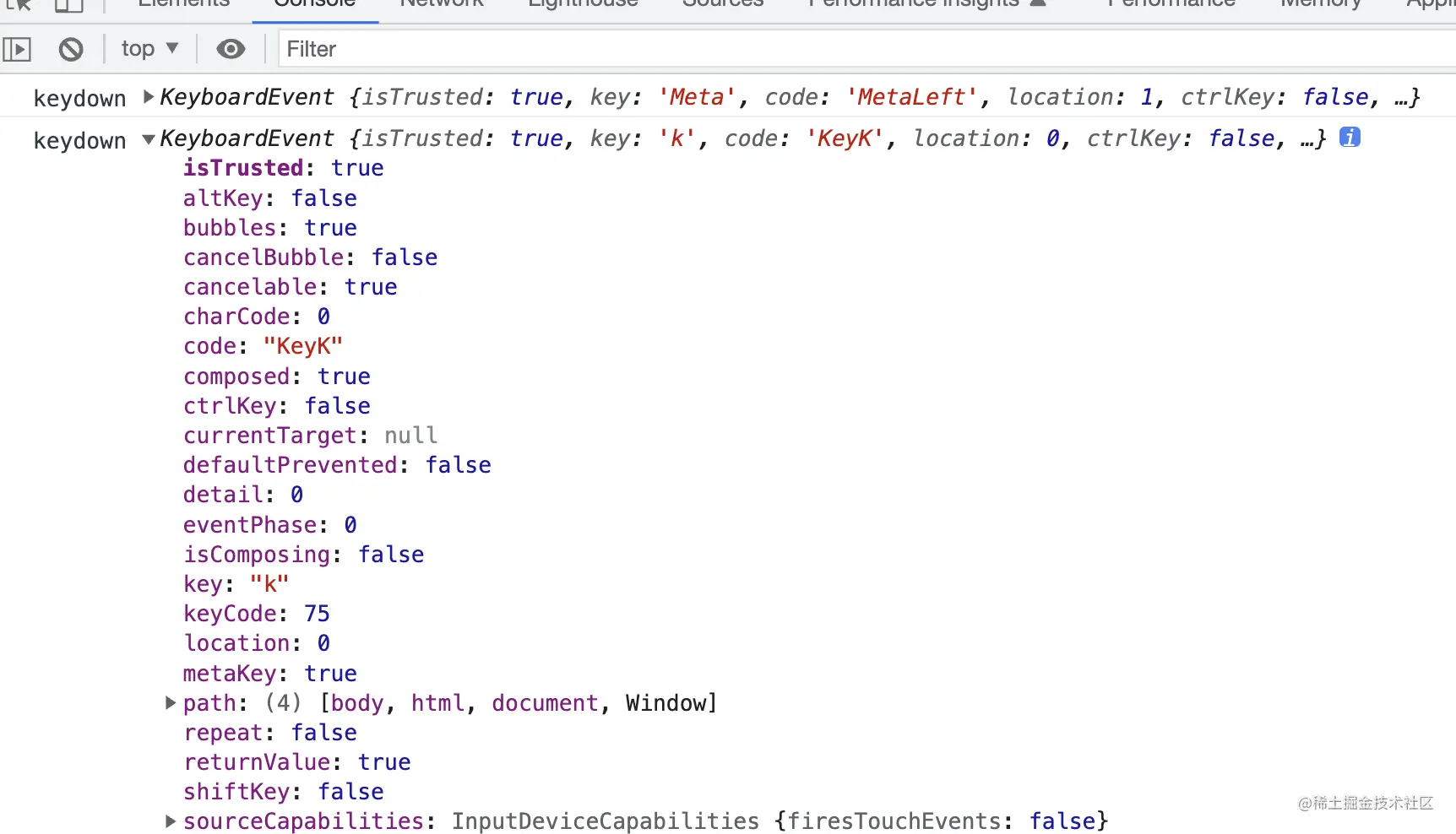Open the Performance insights tab
This screenshot has width=1456, height=834.
click(x=926, y=4)
